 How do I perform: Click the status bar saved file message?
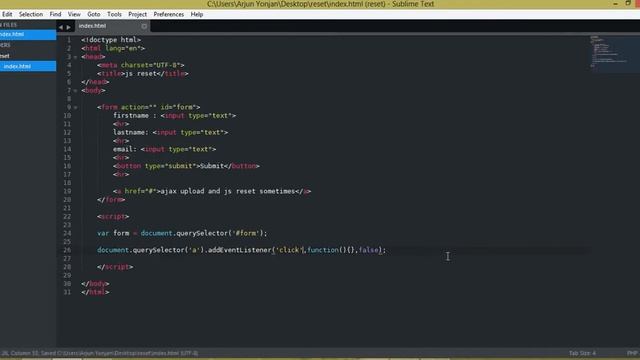pyautogui.click(x=100, y=353)
